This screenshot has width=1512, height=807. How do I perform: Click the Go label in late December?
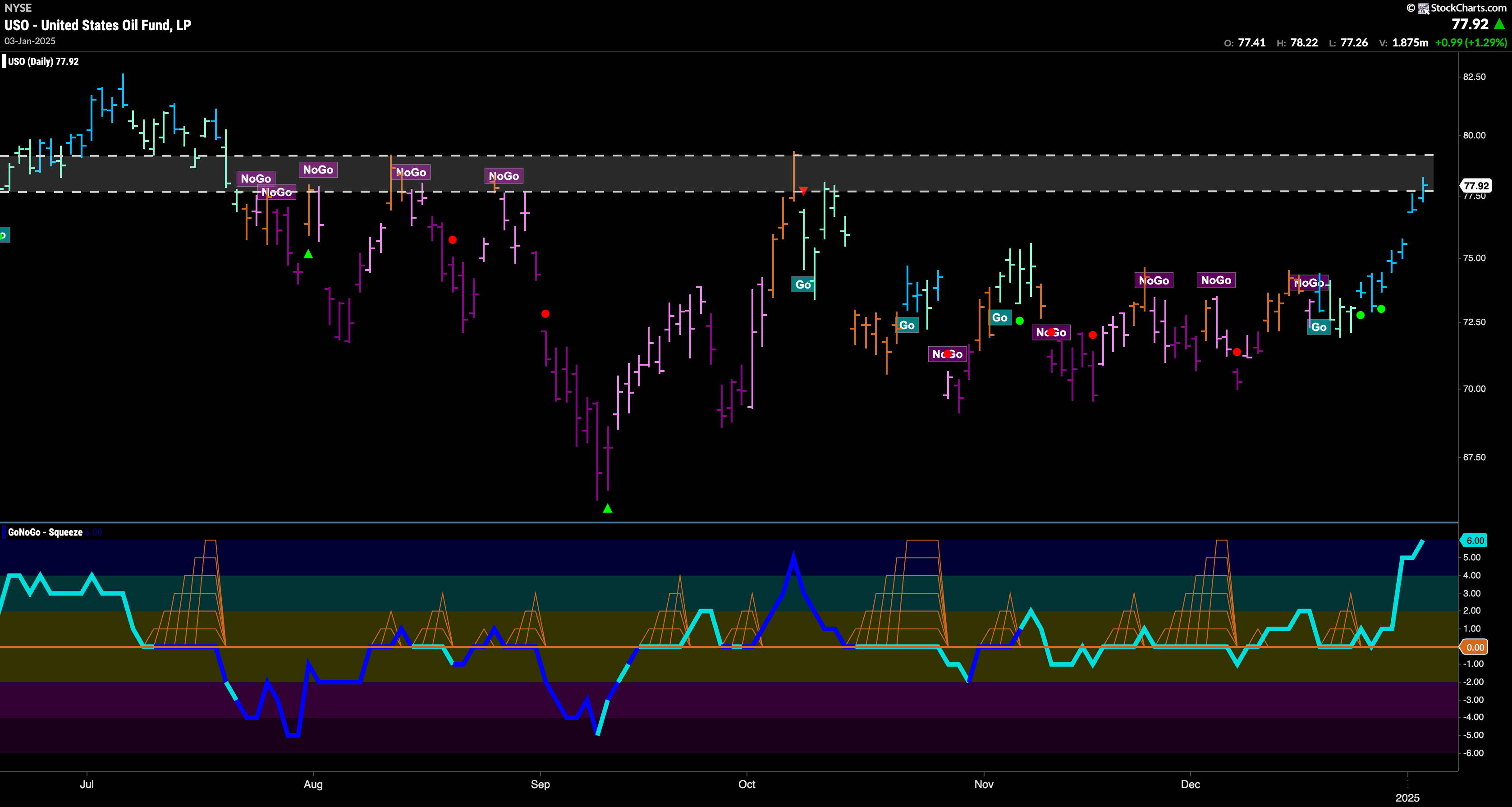coord(1319,327)
